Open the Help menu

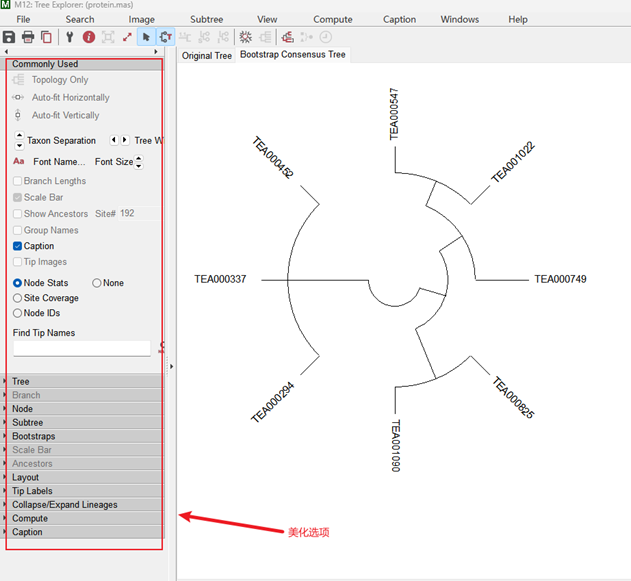tap(518, 19)
